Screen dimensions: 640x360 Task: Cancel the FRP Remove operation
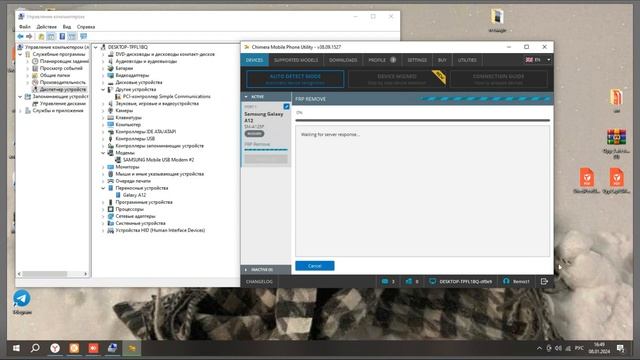point(315,266)
